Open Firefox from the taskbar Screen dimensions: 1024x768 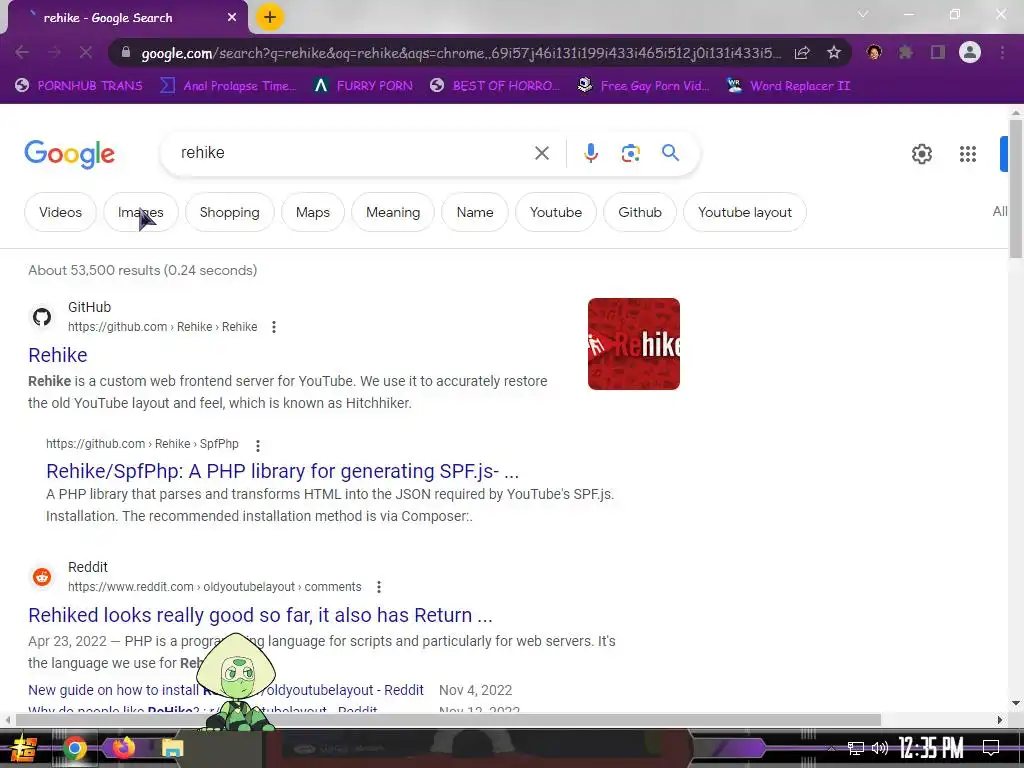click(x=123, y=748)
